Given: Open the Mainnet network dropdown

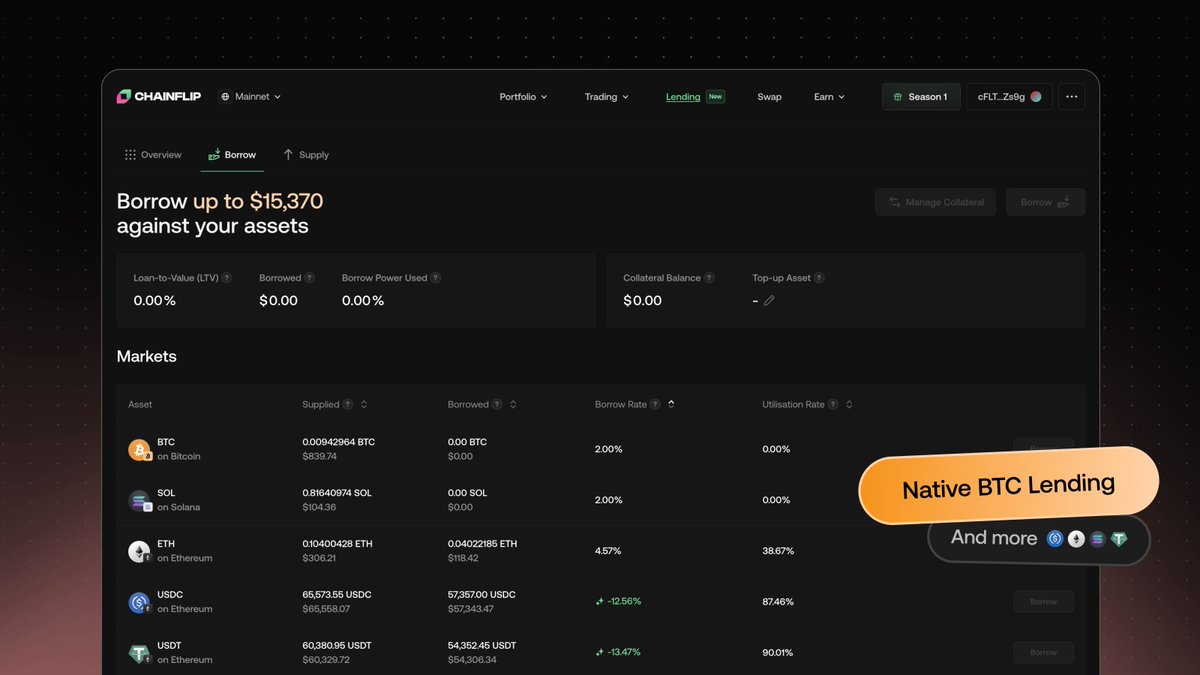Looking at the screenshot, I should 249,96.
